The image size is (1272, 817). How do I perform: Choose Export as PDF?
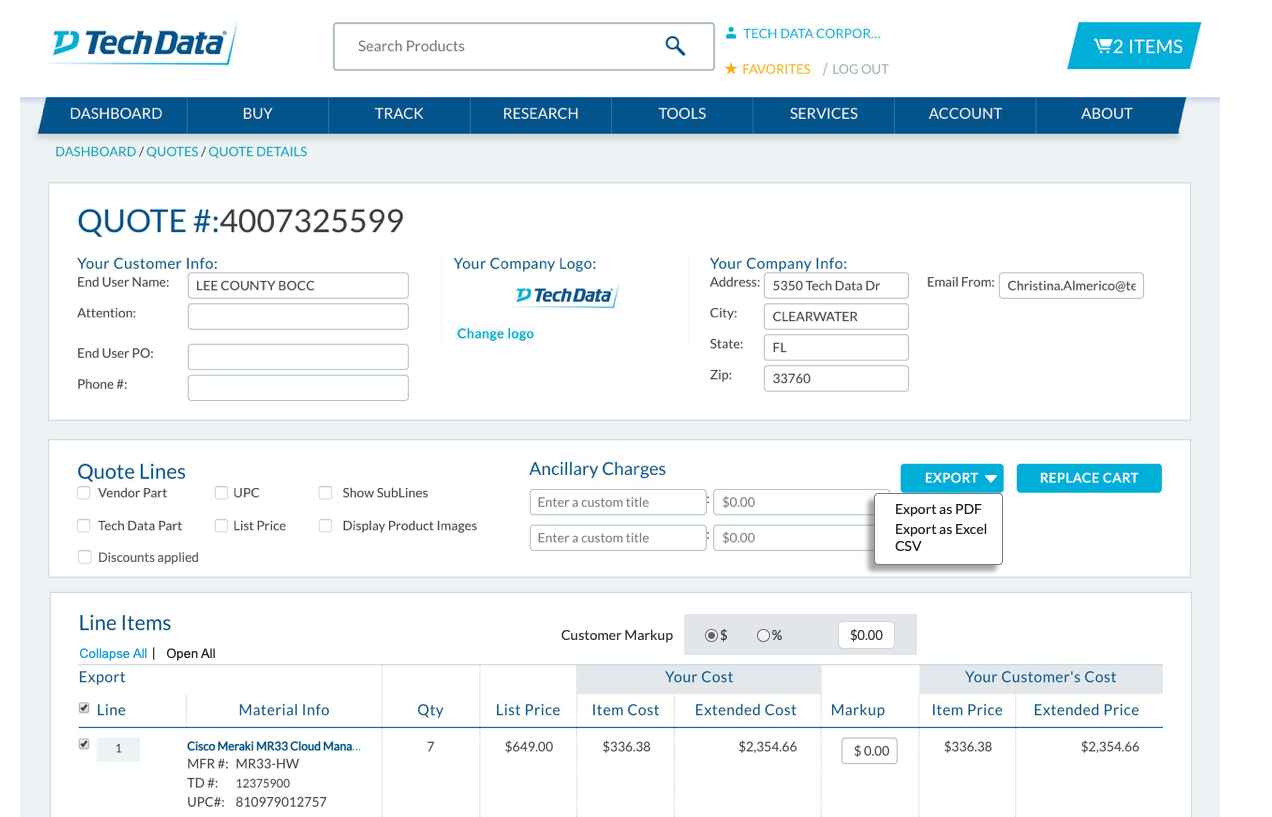938,509
